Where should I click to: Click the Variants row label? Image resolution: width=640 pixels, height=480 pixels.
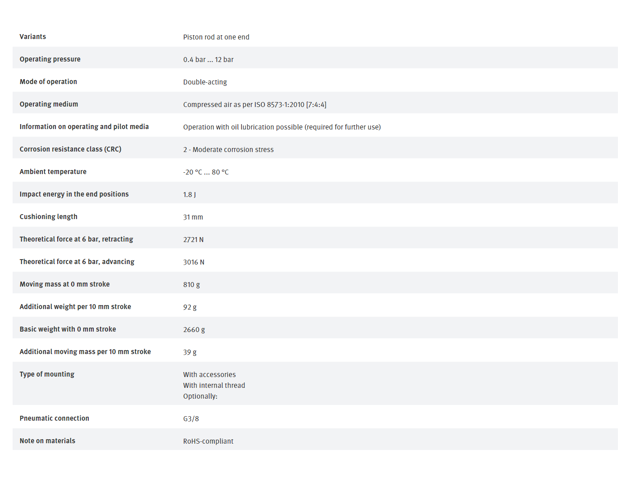[x=33, y=37]
